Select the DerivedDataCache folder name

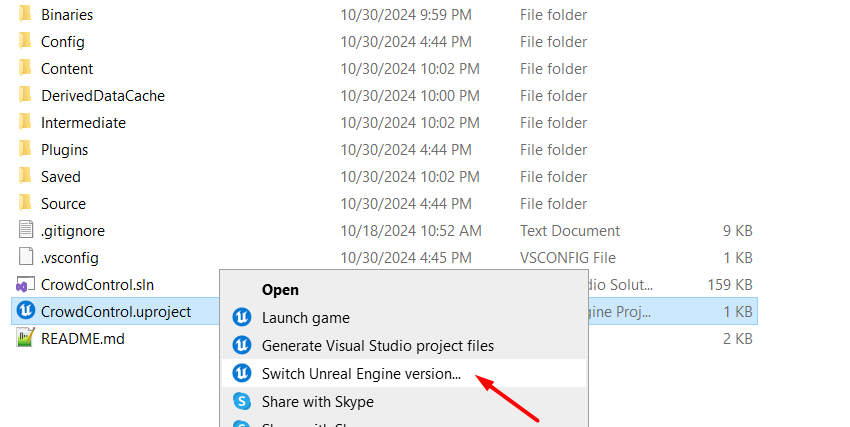[102, 96]
